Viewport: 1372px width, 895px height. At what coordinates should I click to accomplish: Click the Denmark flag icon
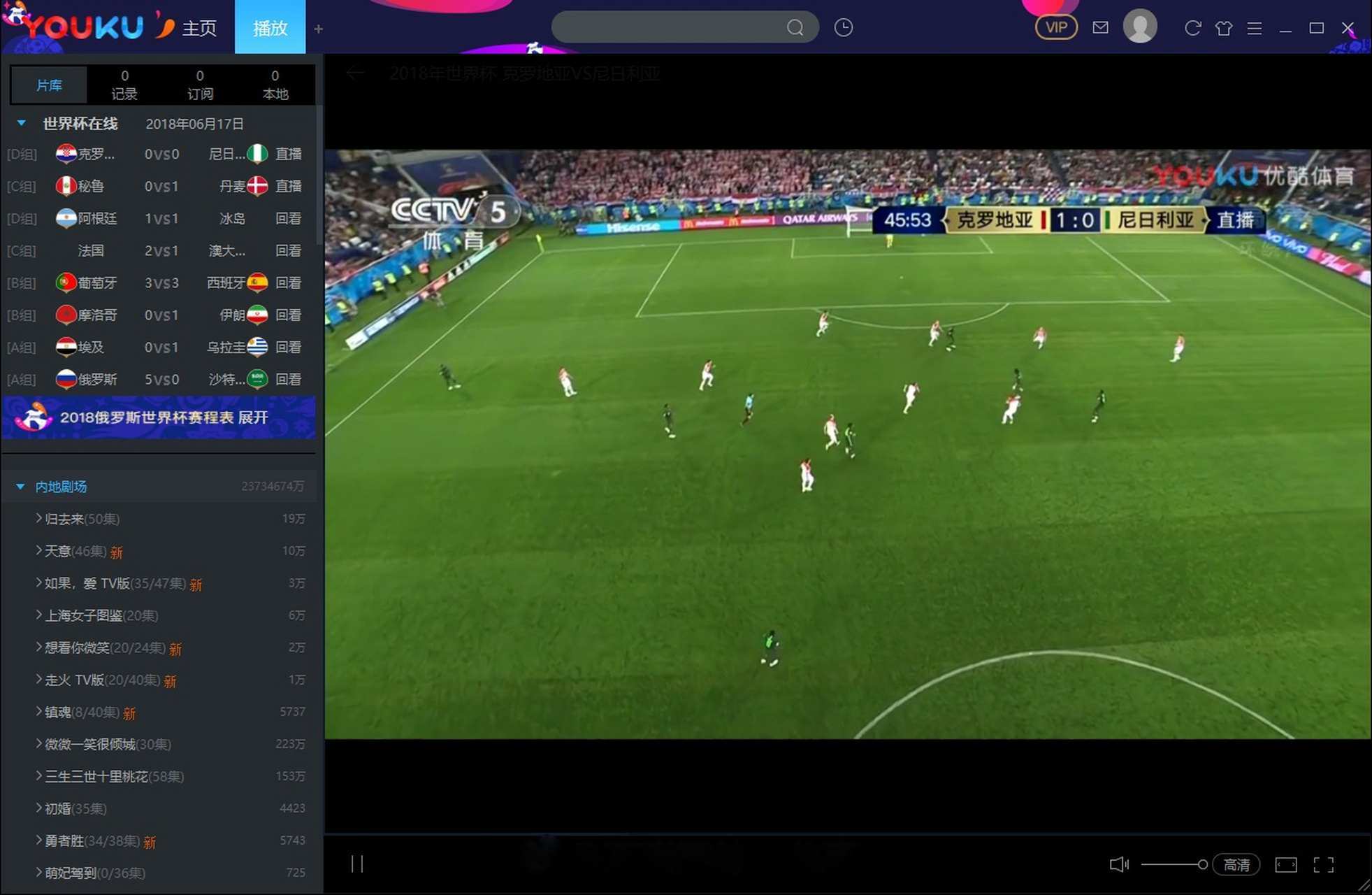click(x=258, y=185)
